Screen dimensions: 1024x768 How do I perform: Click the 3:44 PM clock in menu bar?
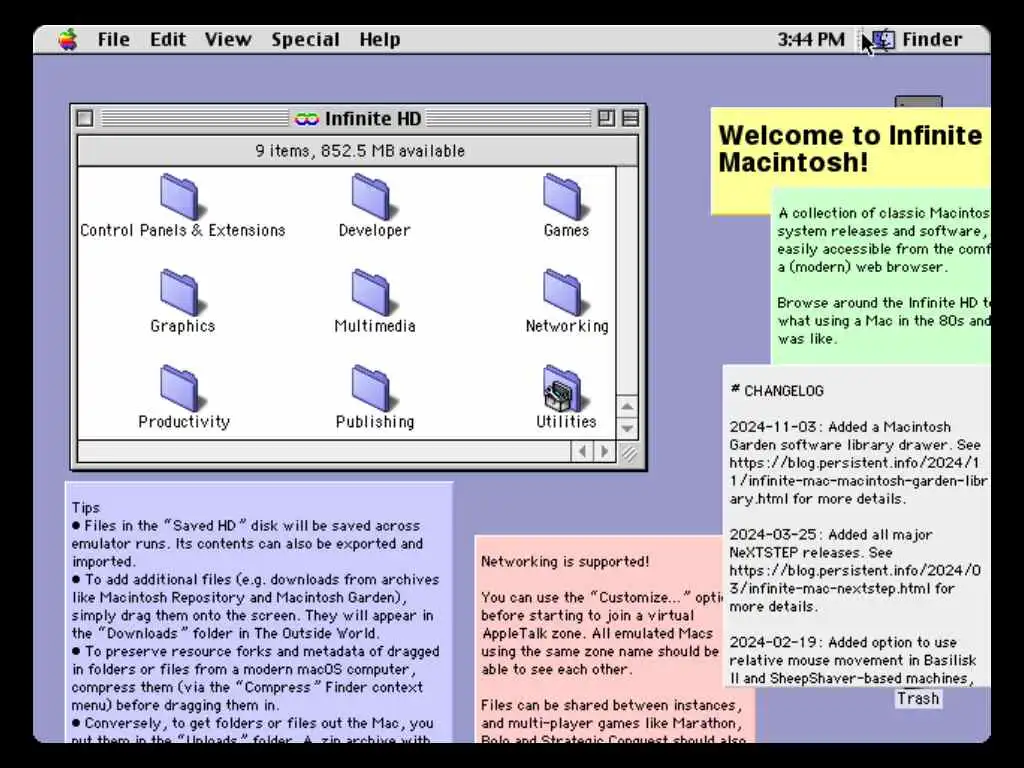(810, 40)
